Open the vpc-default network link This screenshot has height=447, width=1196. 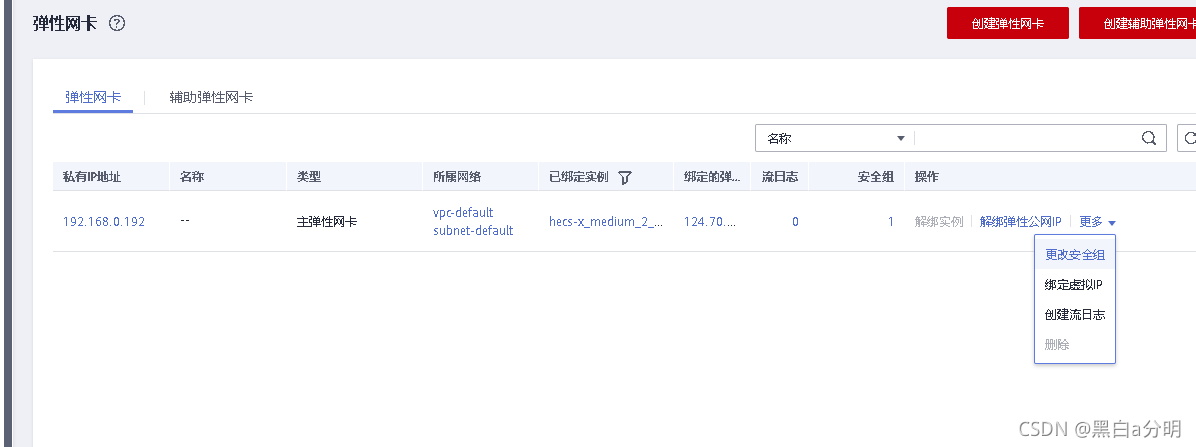tap(463, 212)
